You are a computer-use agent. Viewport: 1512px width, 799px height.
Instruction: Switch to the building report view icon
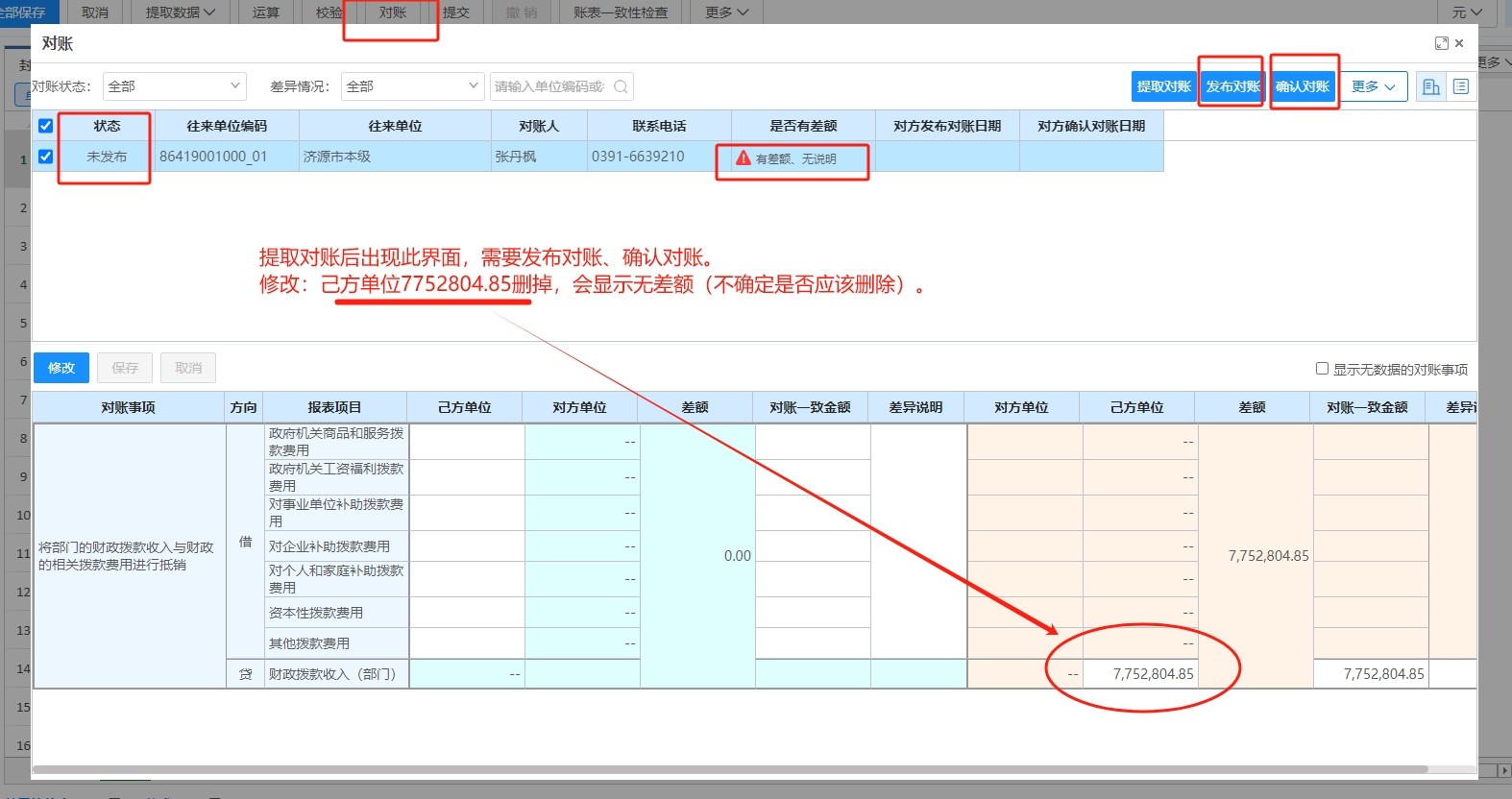[x=1430, y=86]
